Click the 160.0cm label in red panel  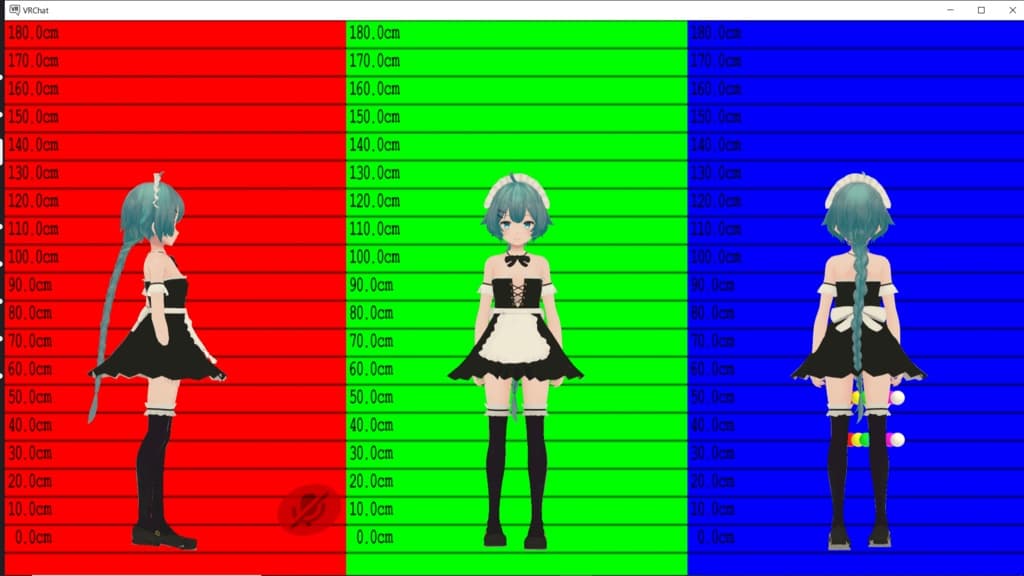click(x=33, y=89)
